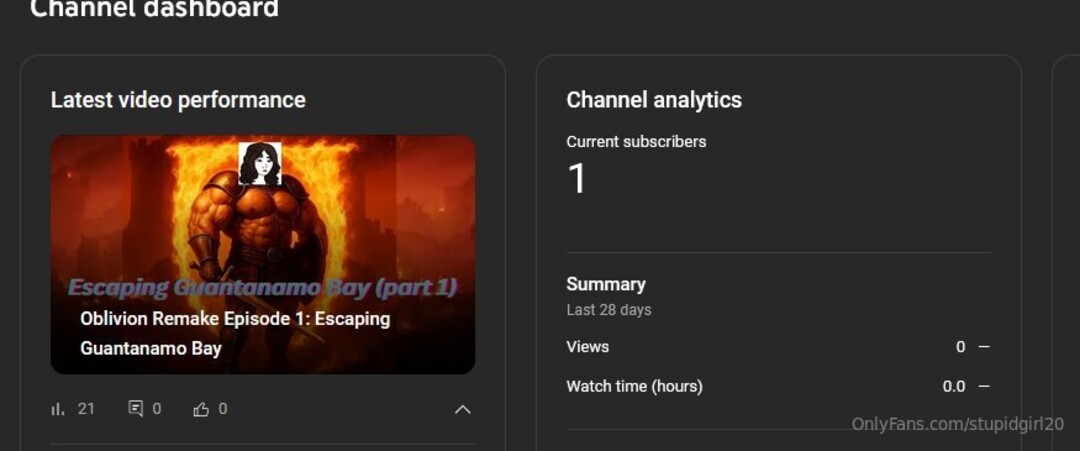Select the comment count beside the comments icon

click(x=157, y=409)
